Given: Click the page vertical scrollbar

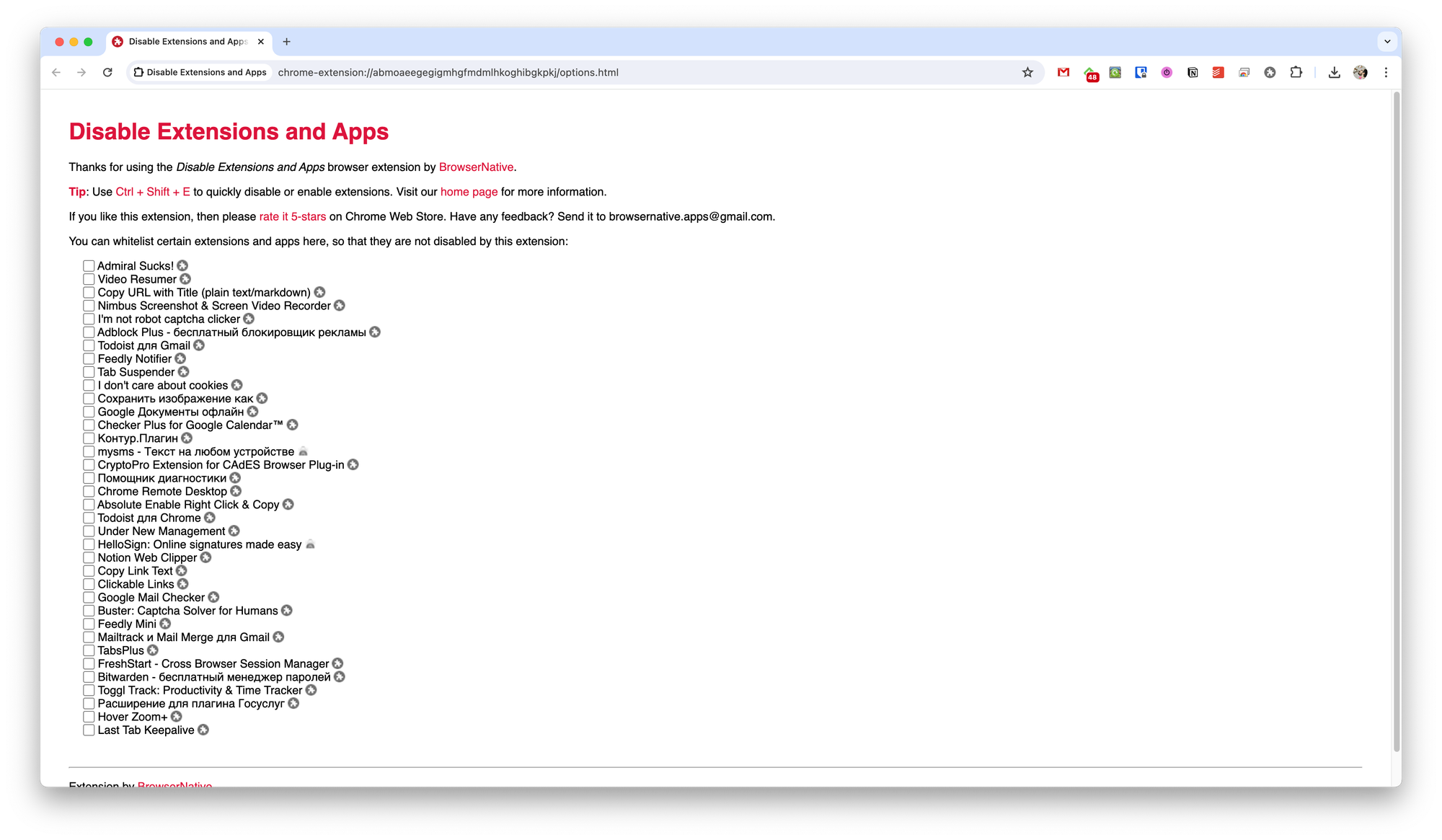Looking at the screenshot, I should (x=1397, y=418).
